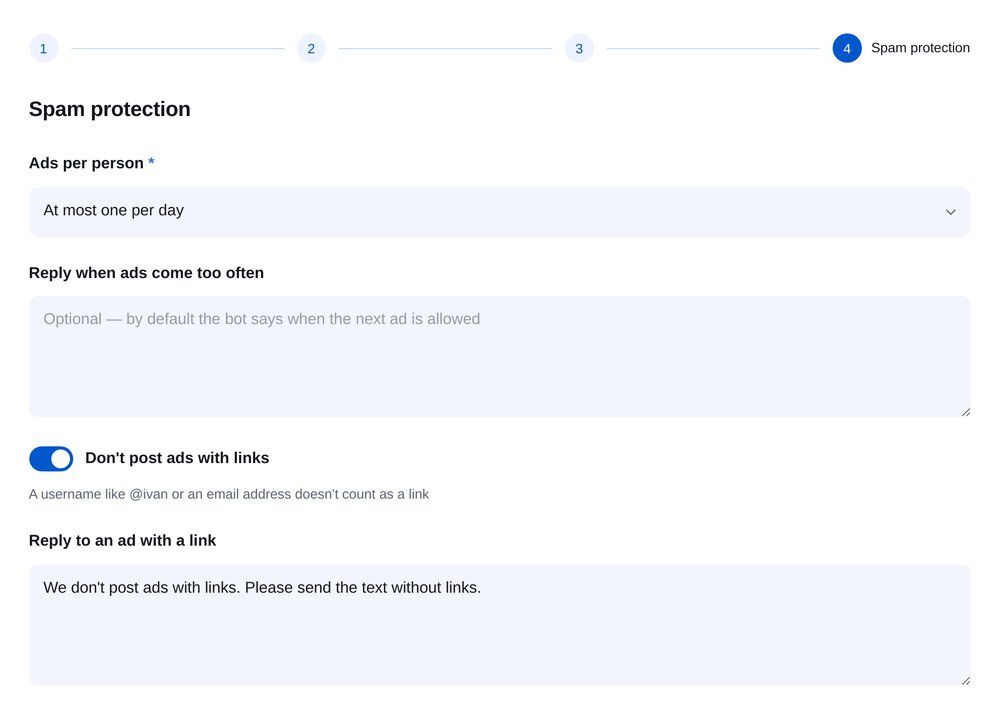Screen dimensions: 1000x715
Task: Click the Reply to an ad with a link label
Action: click(x=122, y=541)
